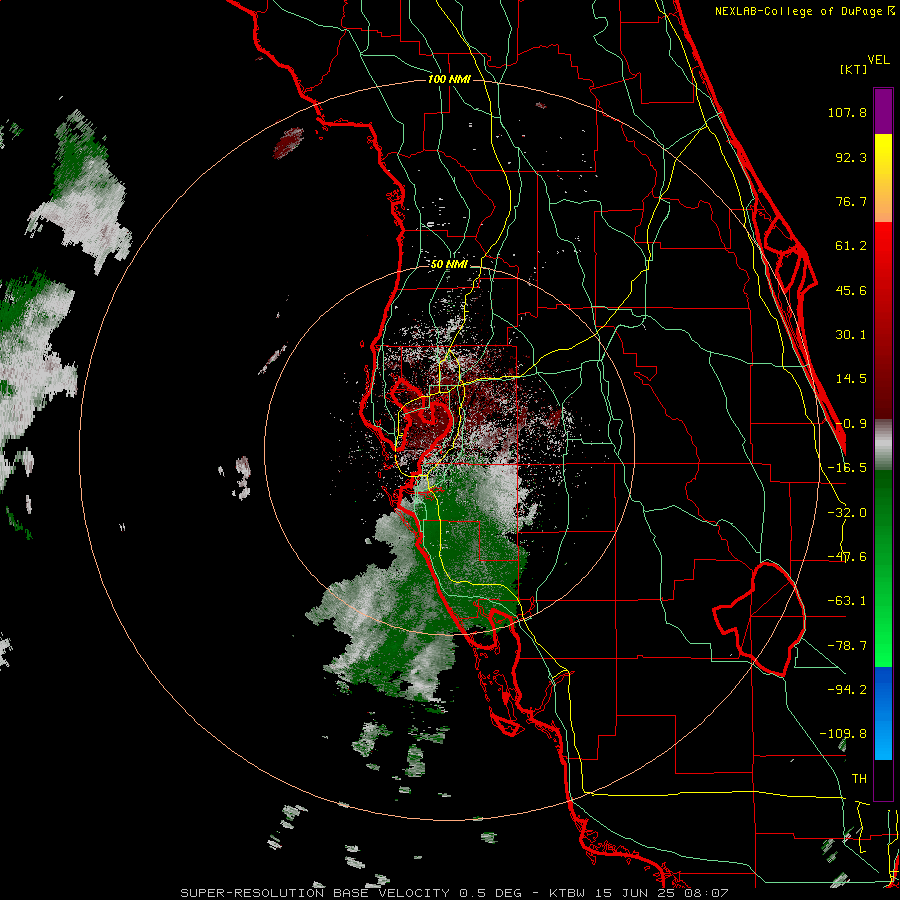
Task: Pick the yellow-orange segment of color bar
Action: 883,178
